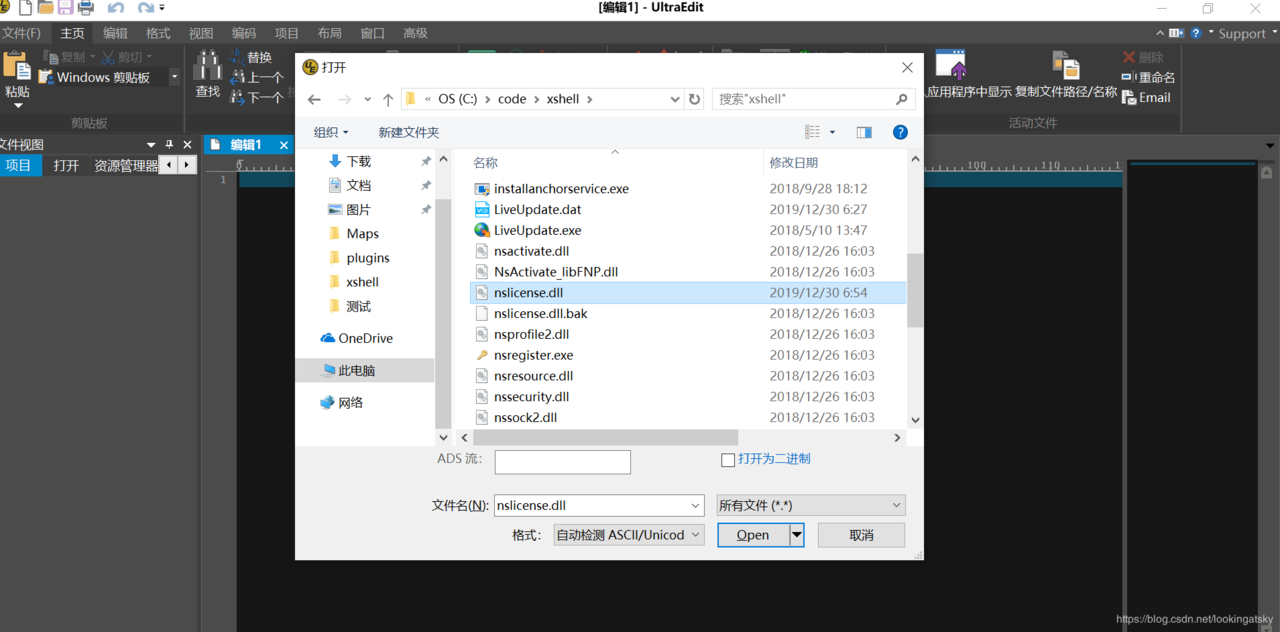Open the 编辑 ribbon tab
Screen dimensions: 1280x632
pyautogui.click(x=115, y=33)
